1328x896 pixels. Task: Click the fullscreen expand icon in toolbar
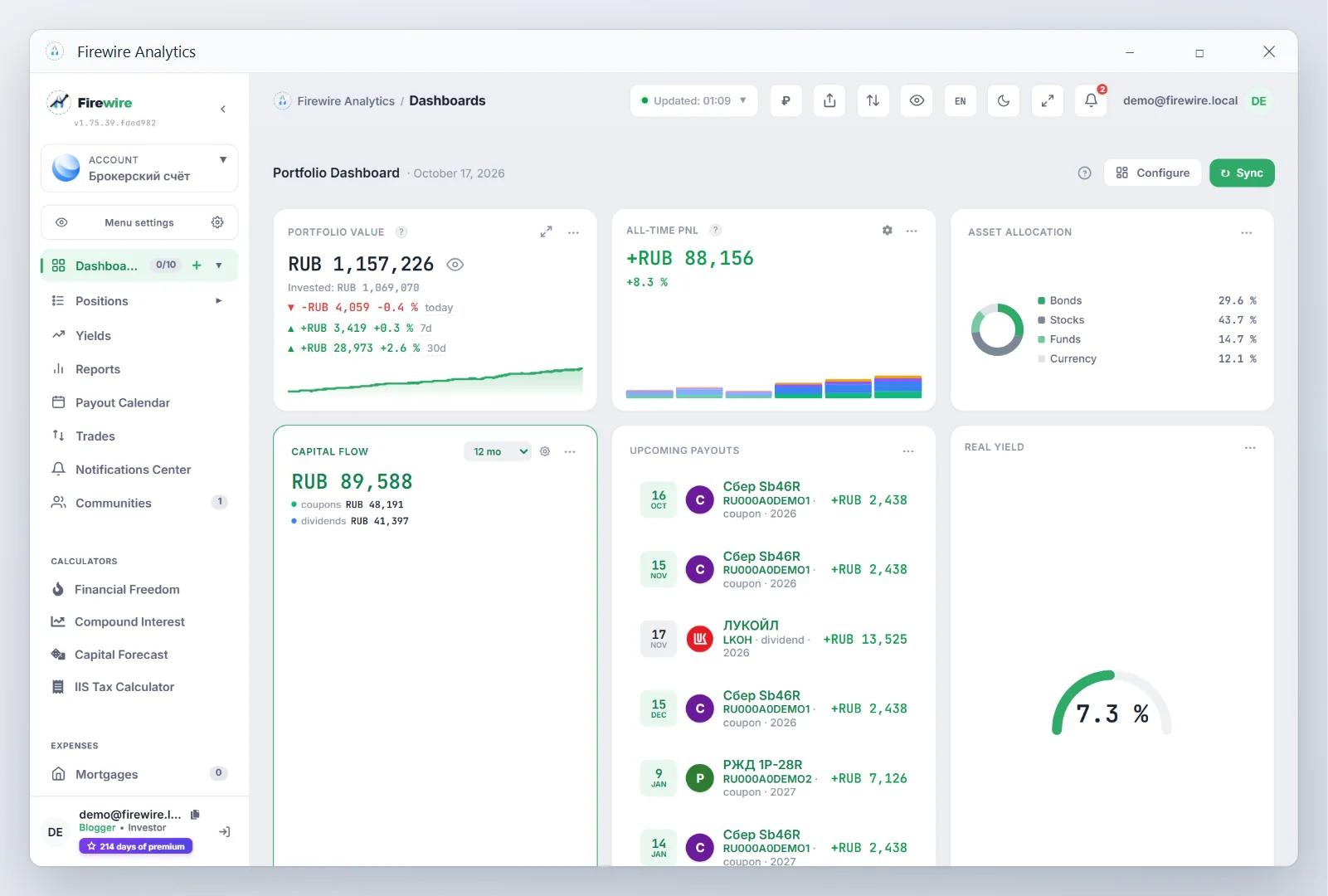[x=1048, y=100]
